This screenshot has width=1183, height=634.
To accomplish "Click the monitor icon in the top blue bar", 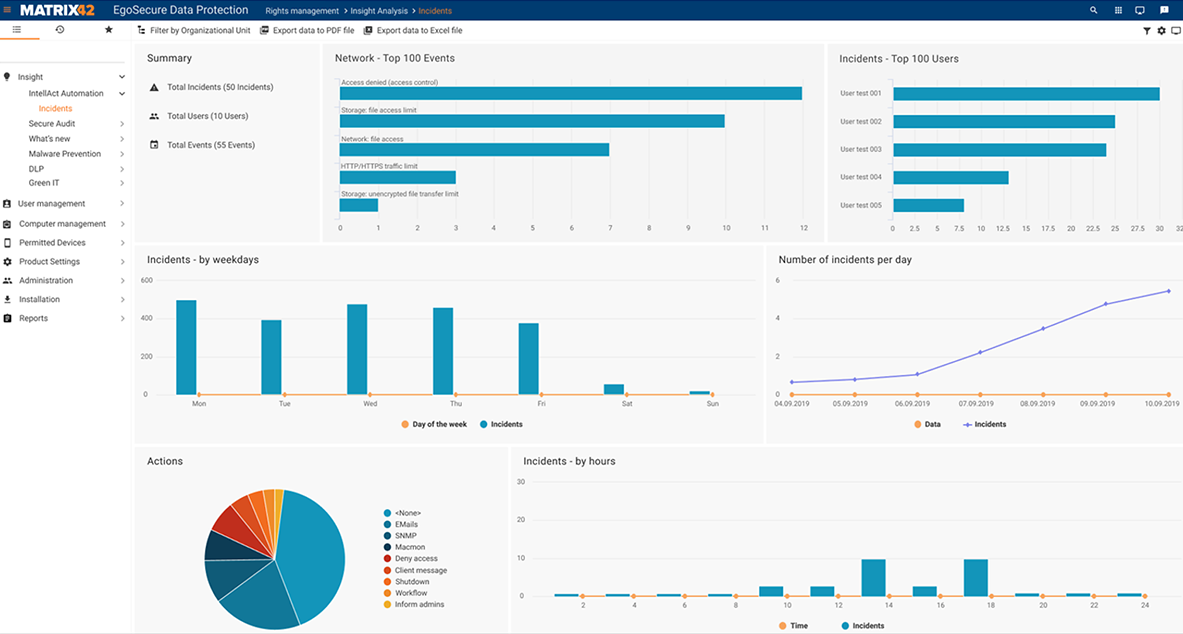I will click(1140, 9).
